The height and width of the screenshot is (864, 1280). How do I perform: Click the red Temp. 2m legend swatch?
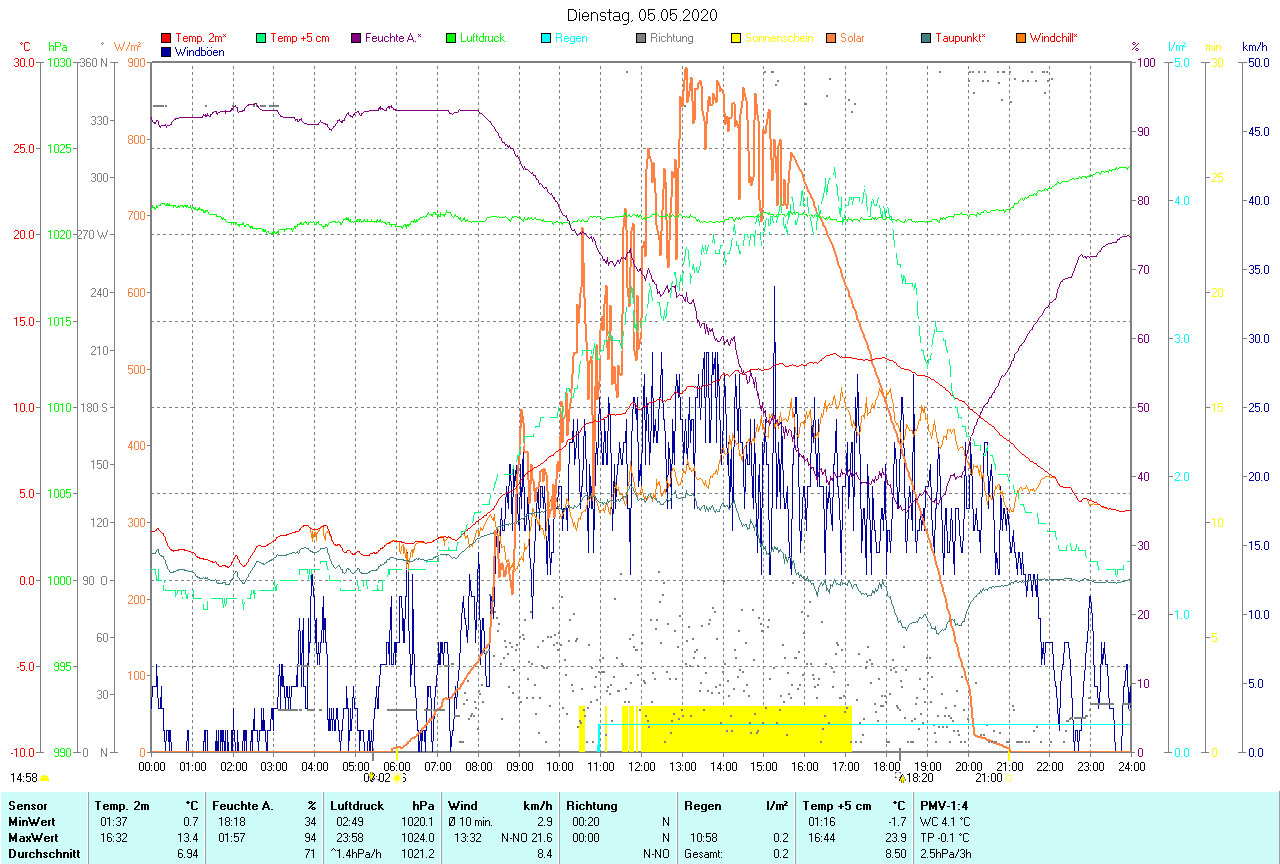(x=166, y=38)
